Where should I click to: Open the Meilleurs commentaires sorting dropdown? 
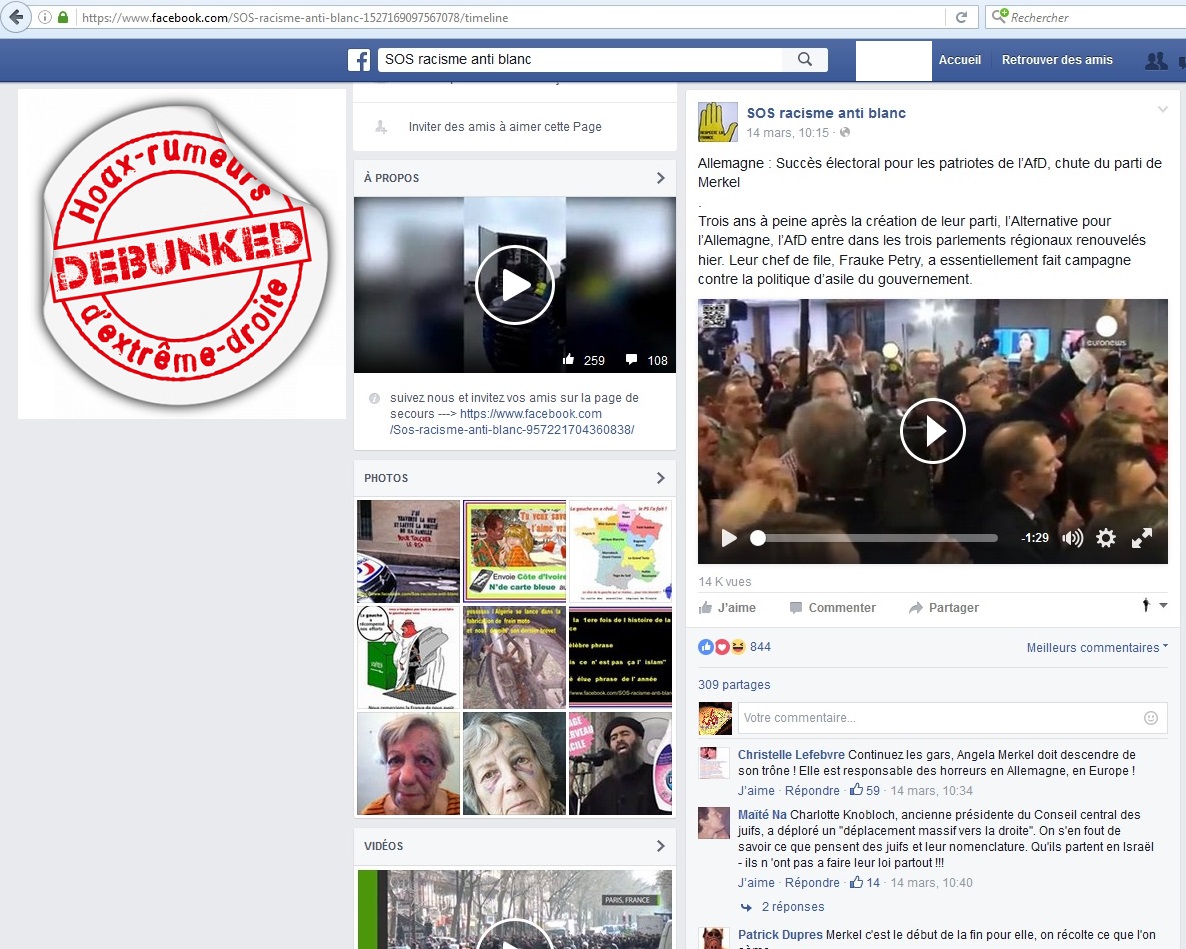tap(1097, 647)
